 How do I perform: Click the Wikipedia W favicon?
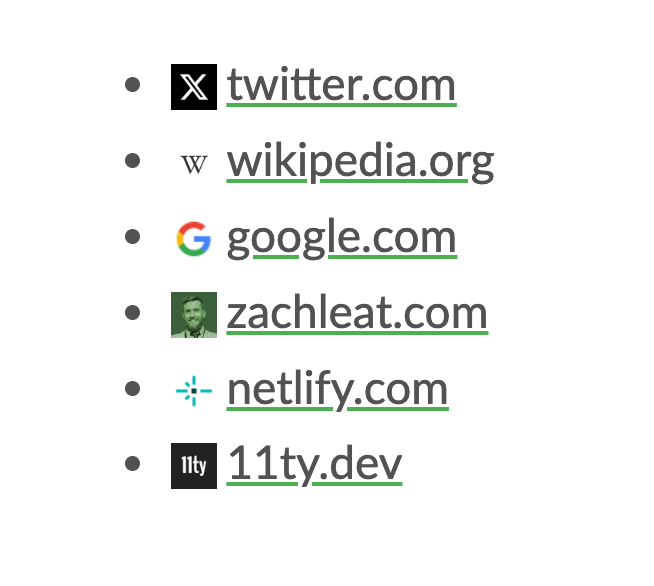194,164
